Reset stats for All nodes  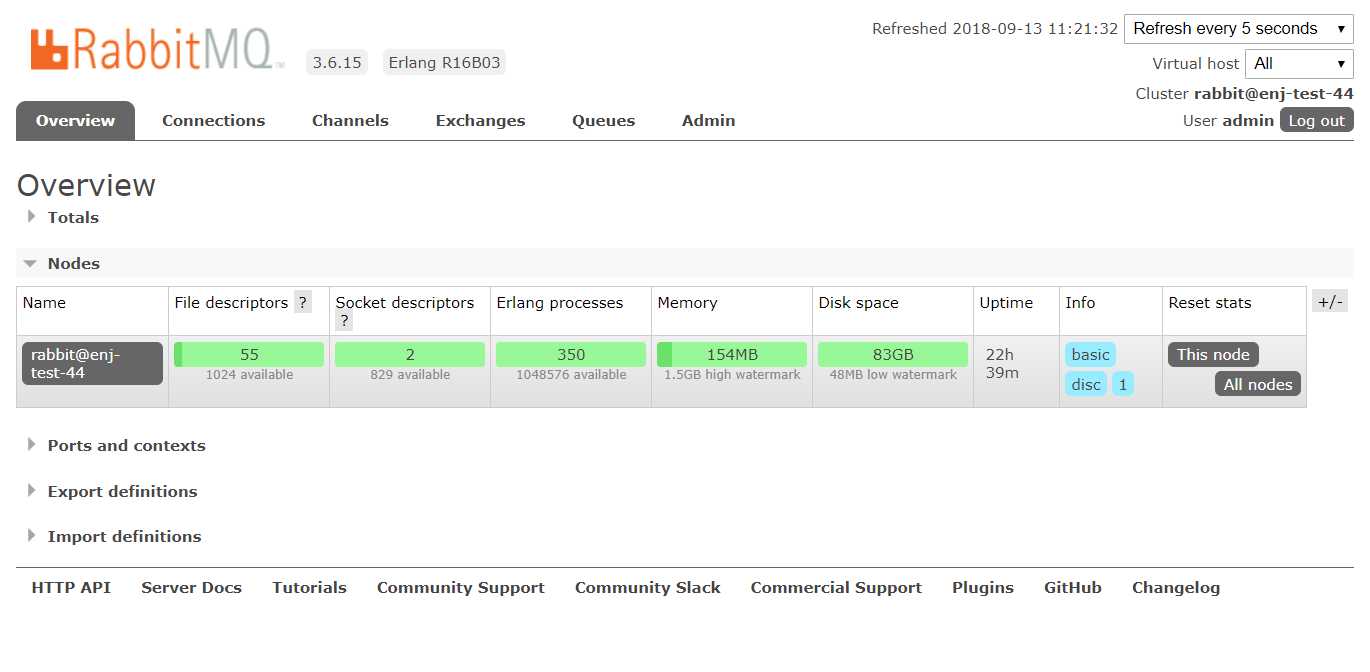point(1257,384)
